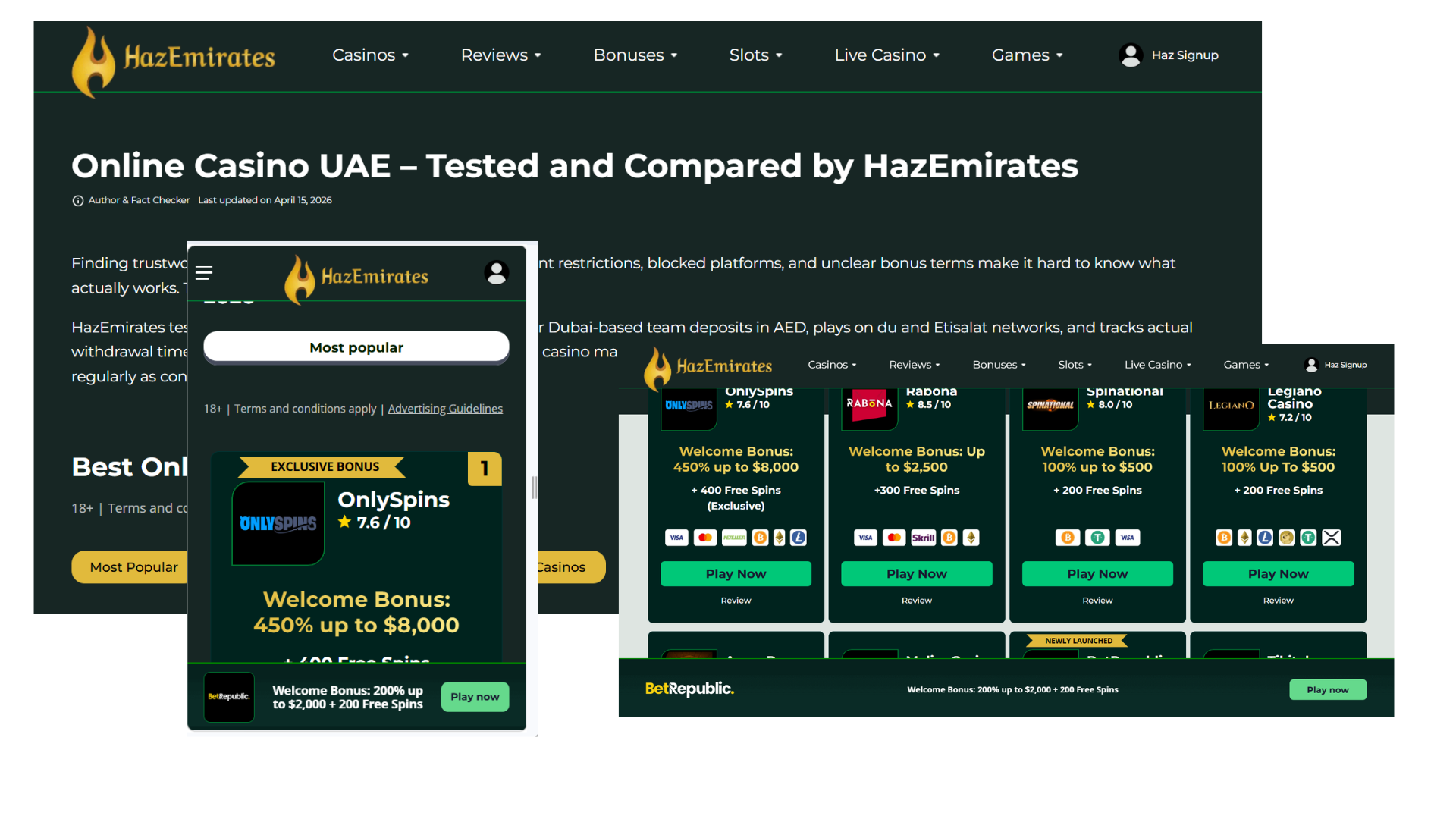Open the Reviews menu in the small desktop window
This screenshot has height=819, width=1456.
[x=915, y=365]
